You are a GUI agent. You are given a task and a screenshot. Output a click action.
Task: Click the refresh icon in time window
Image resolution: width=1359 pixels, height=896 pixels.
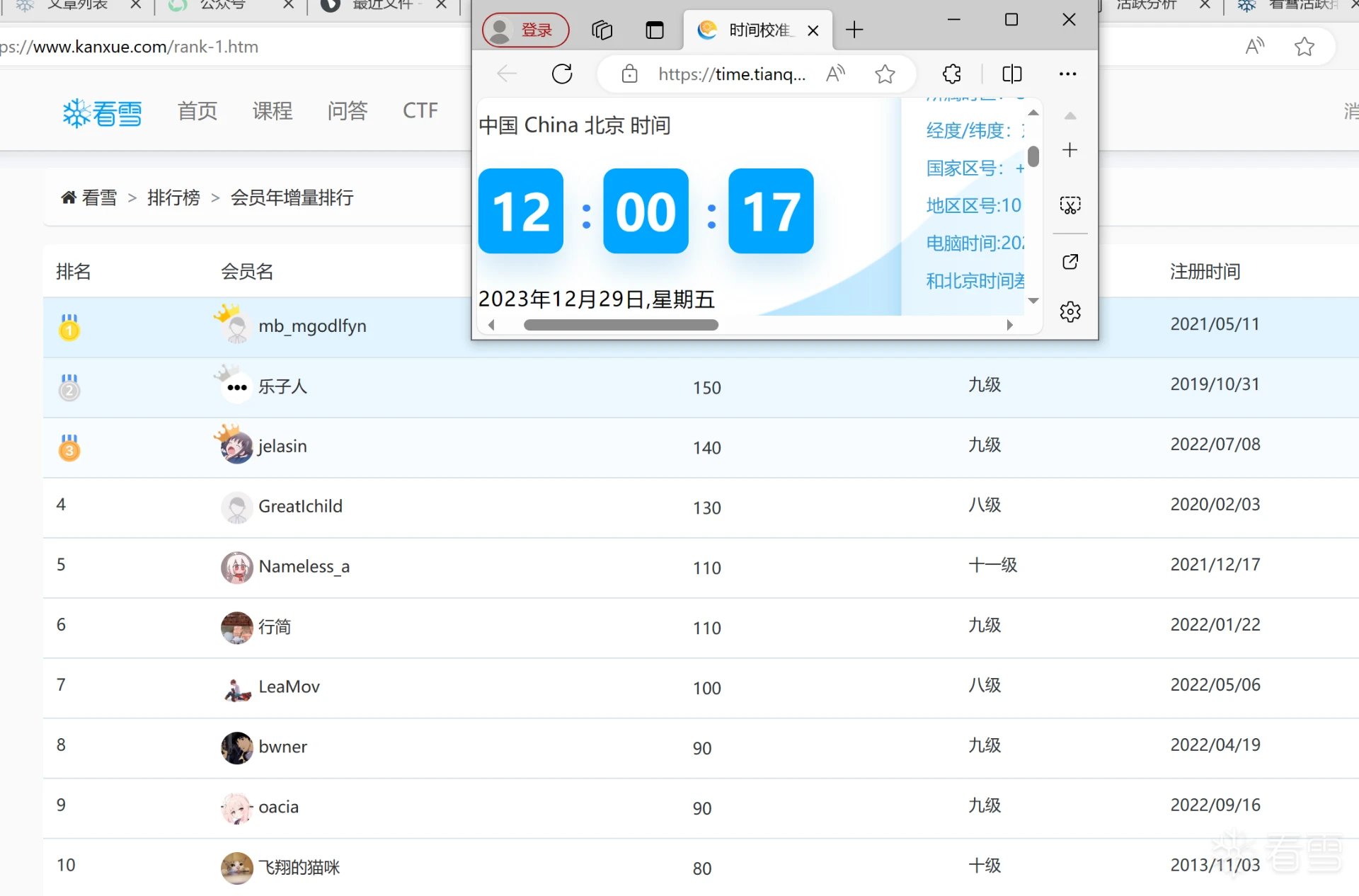tap(562, 74)
